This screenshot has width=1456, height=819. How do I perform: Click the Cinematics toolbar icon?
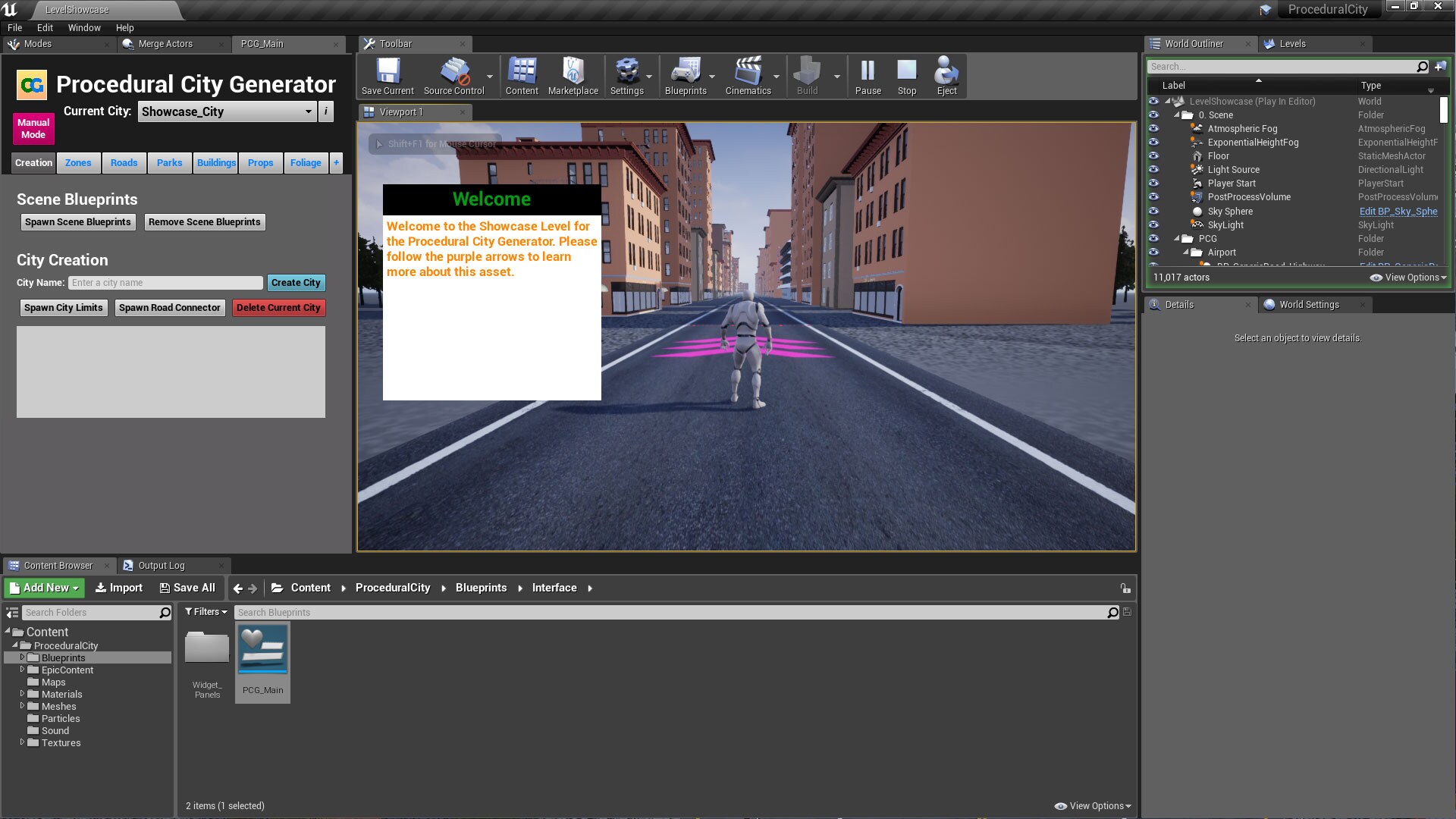pyautogui.click(x=748, y=76)
